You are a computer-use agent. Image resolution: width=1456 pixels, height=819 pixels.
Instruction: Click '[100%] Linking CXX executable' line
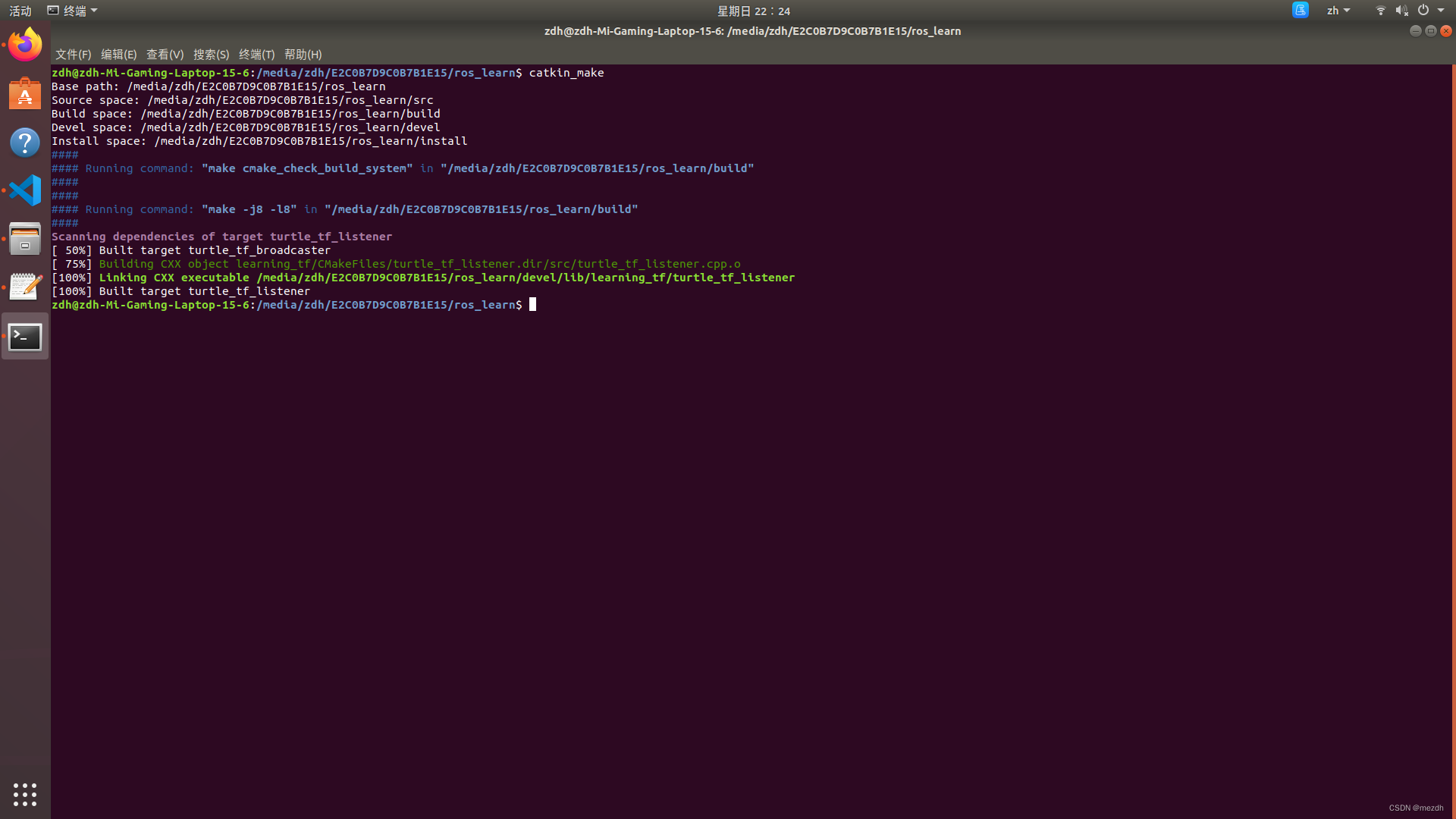tap(423, 278)
